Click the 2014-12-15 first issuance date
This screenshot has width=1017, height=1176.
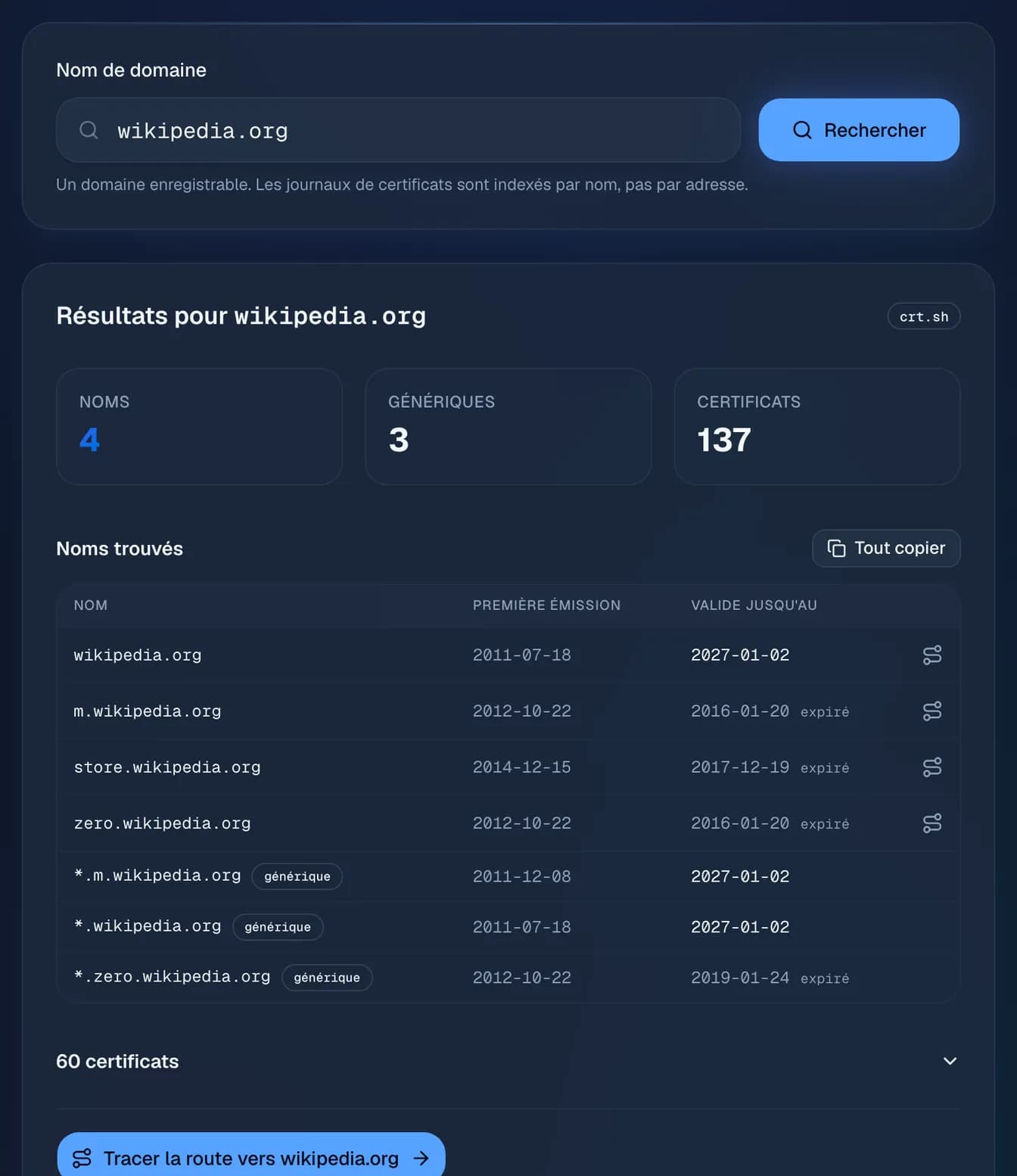[522, 767]
